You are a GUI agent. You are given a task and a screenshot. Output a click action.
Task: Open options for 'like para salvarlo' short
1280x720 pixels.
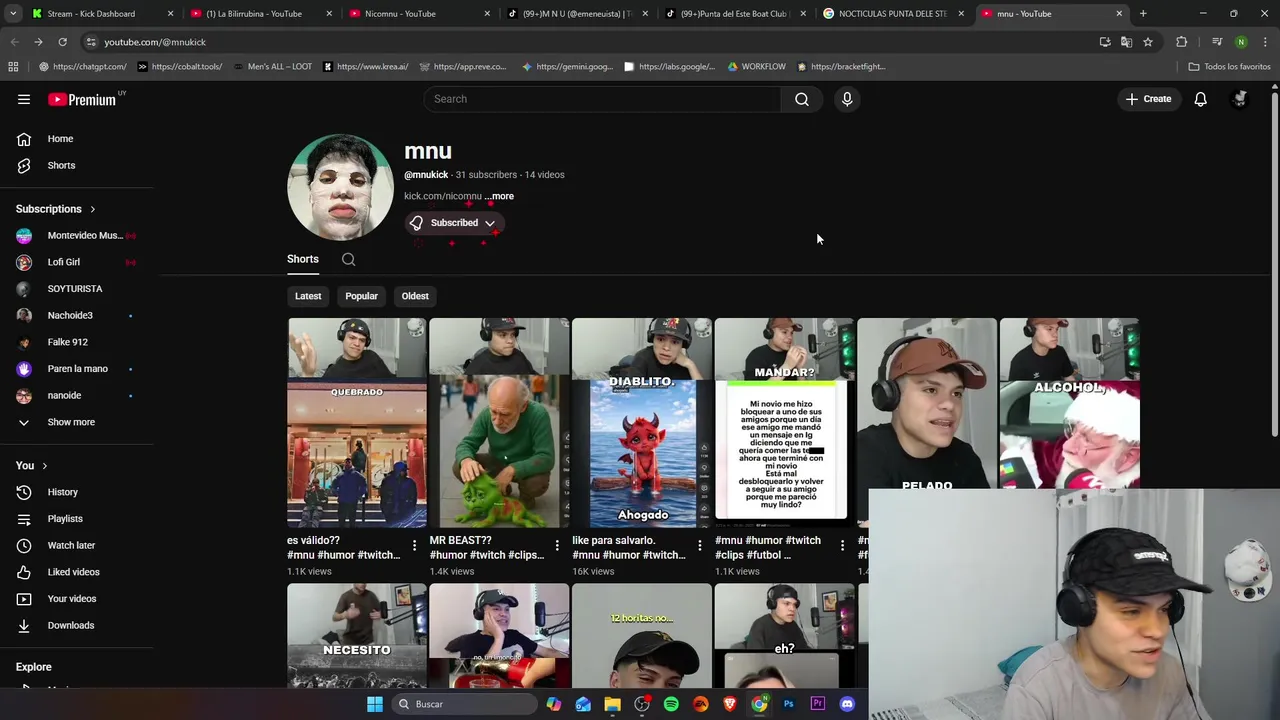(x=699, y=545)
